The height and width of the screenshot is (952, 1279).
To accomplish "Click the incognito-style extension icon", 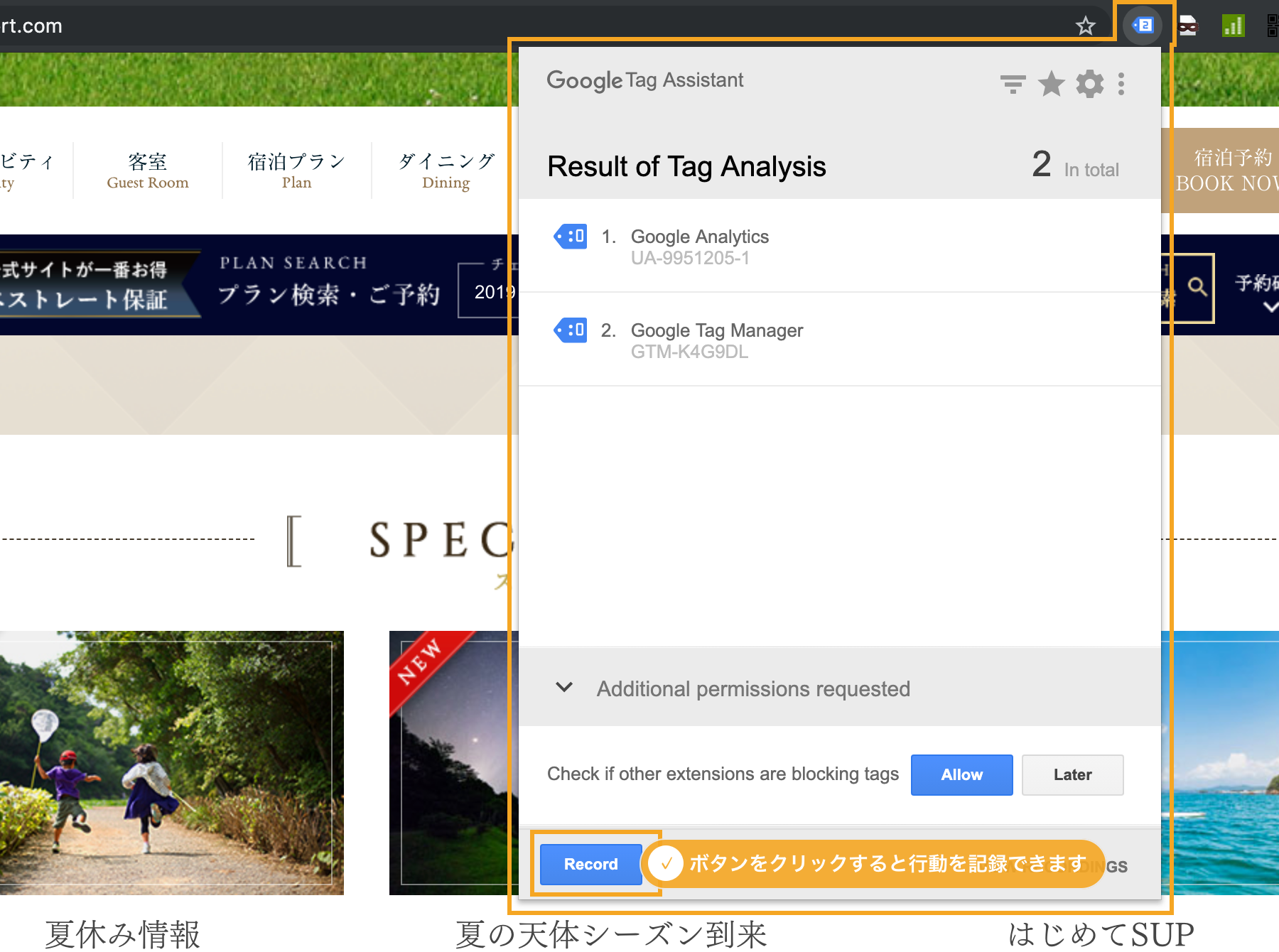I will [x=1188, y=26].
